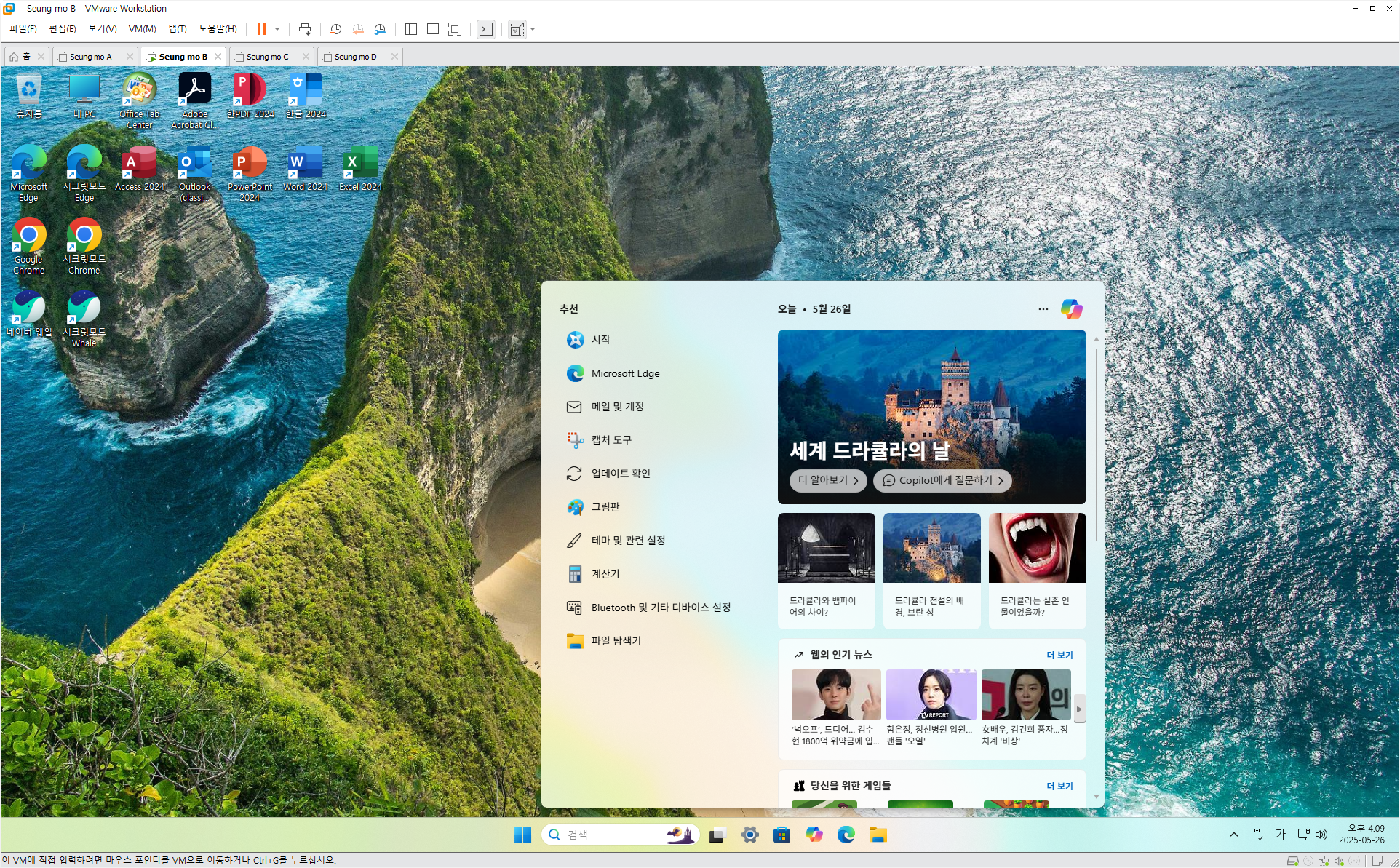Switch to the Seung mo C tab
The height and width of the screenshot is (868, 1400).
coord(267,57)
